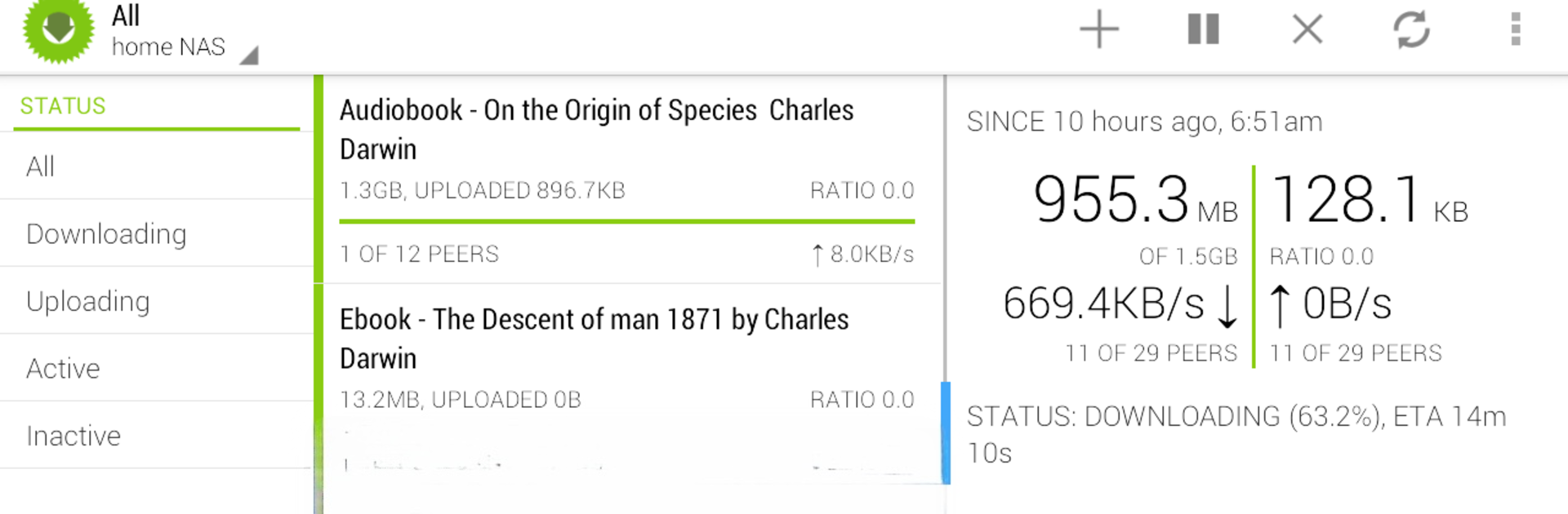Image resolution: width=1568 pixels, height=514 pixels.
Task: Open the All filter spinner title
Action: pos(126,16)
